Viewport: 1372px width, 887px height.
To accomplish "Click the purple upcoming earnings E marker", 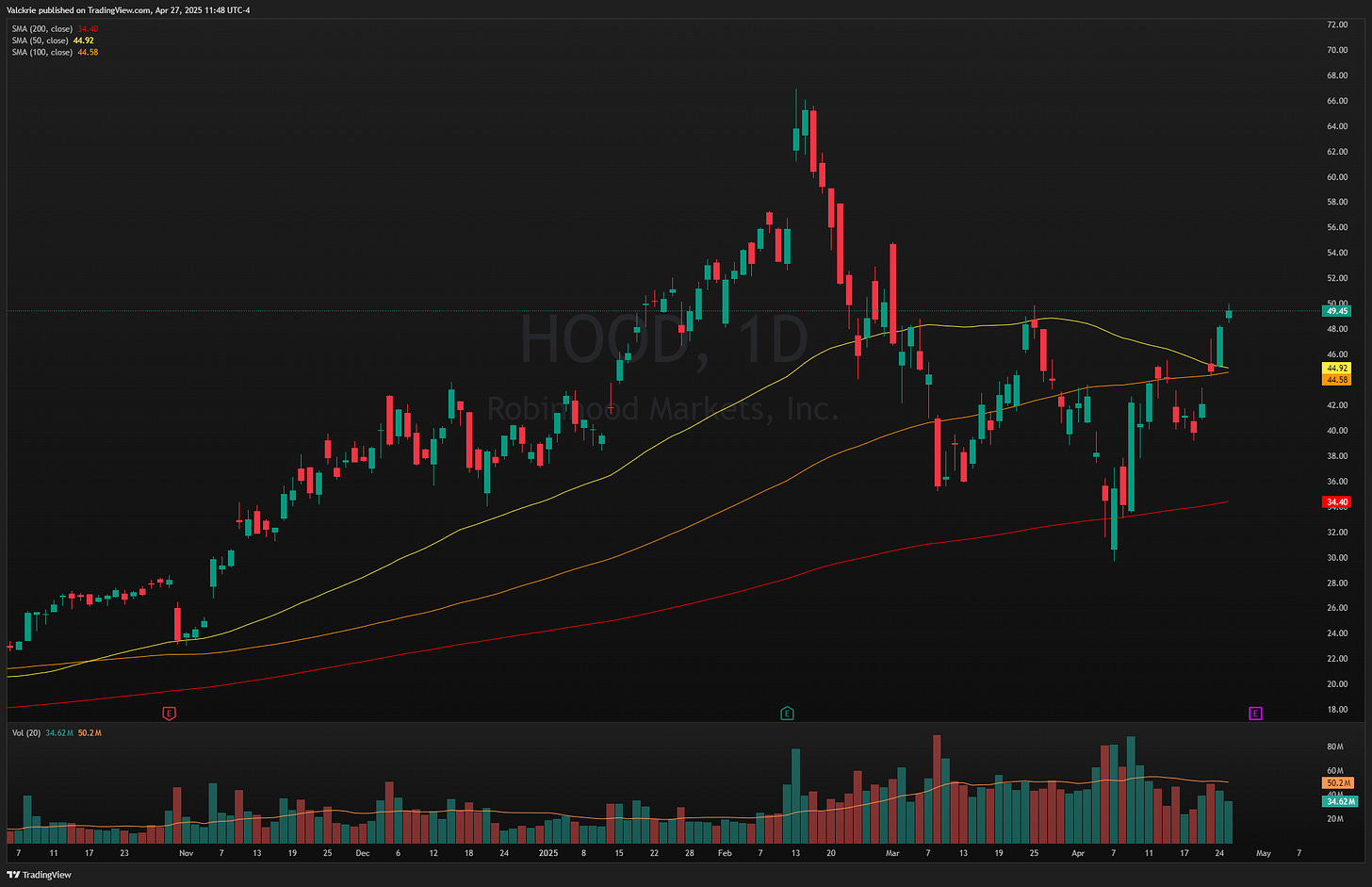I will tap(1255, 714).
